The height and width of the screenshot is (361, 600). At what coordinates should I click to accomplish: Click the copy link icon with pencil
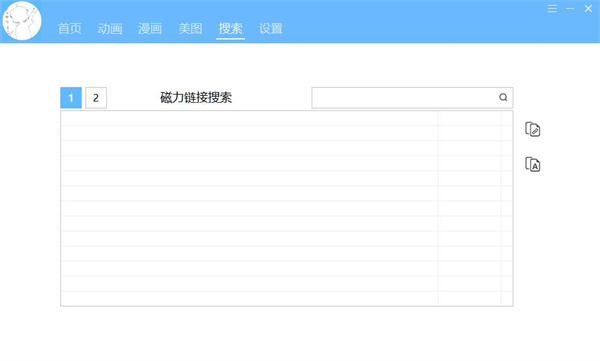coord(532,129)
